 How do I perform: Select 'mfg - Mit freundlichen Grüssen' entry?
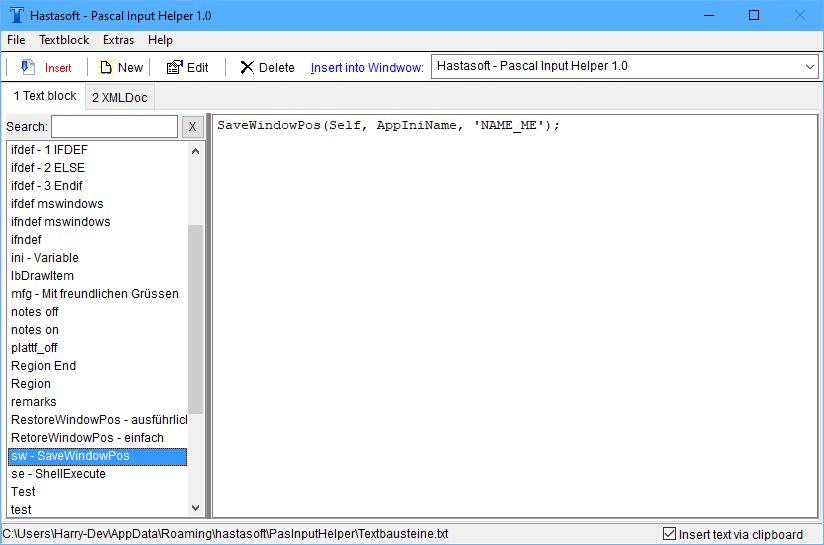pyautogui.click(x=98, y=294)
